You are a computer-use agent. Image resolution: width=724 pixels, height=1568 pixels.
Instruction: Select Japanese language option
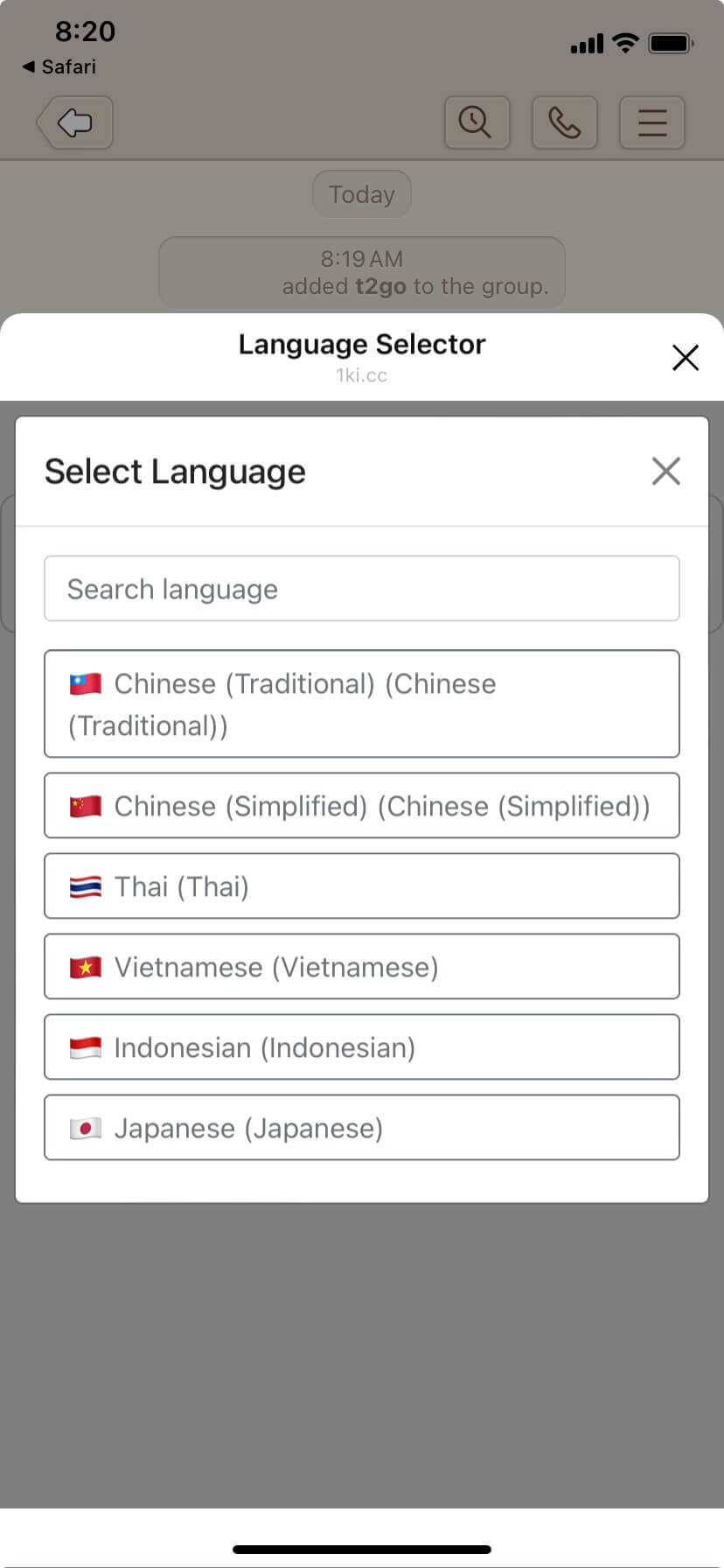click(x=362, y=1128)
